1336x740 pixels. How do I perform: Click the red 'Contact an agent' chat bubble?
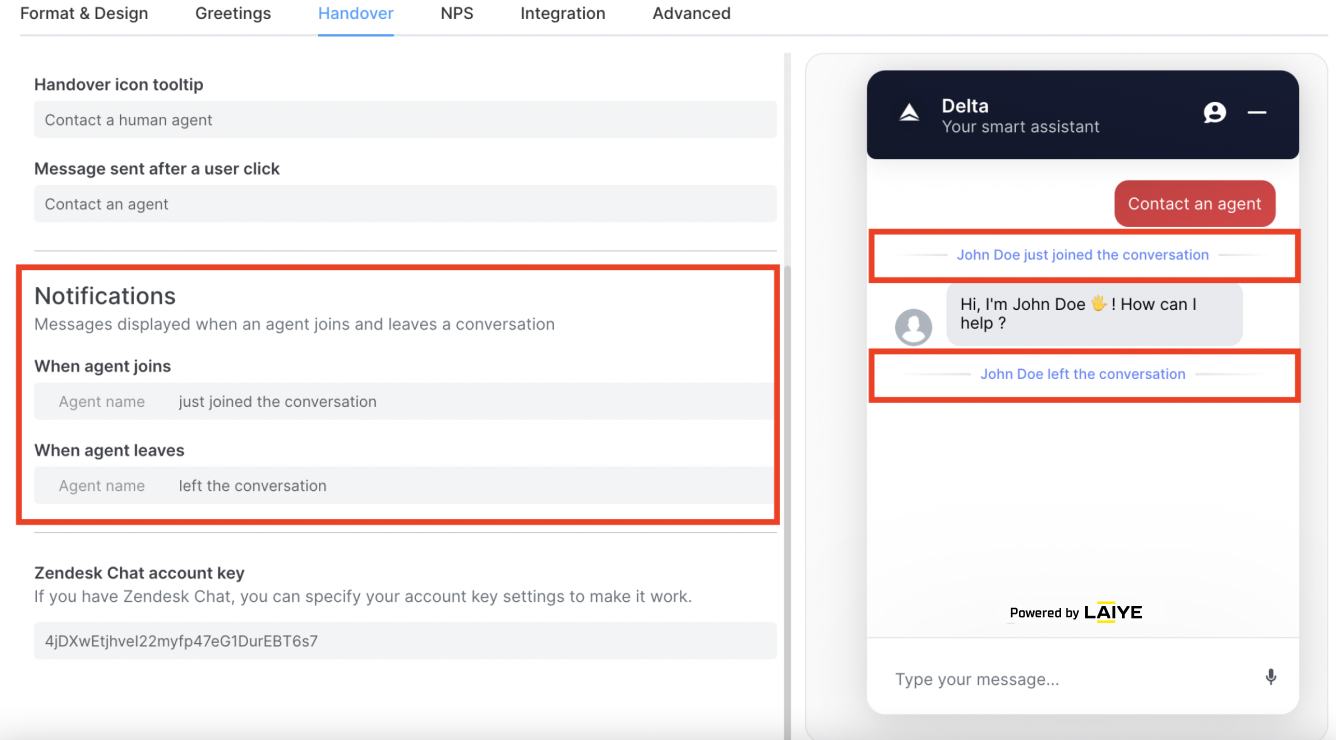1195,204
